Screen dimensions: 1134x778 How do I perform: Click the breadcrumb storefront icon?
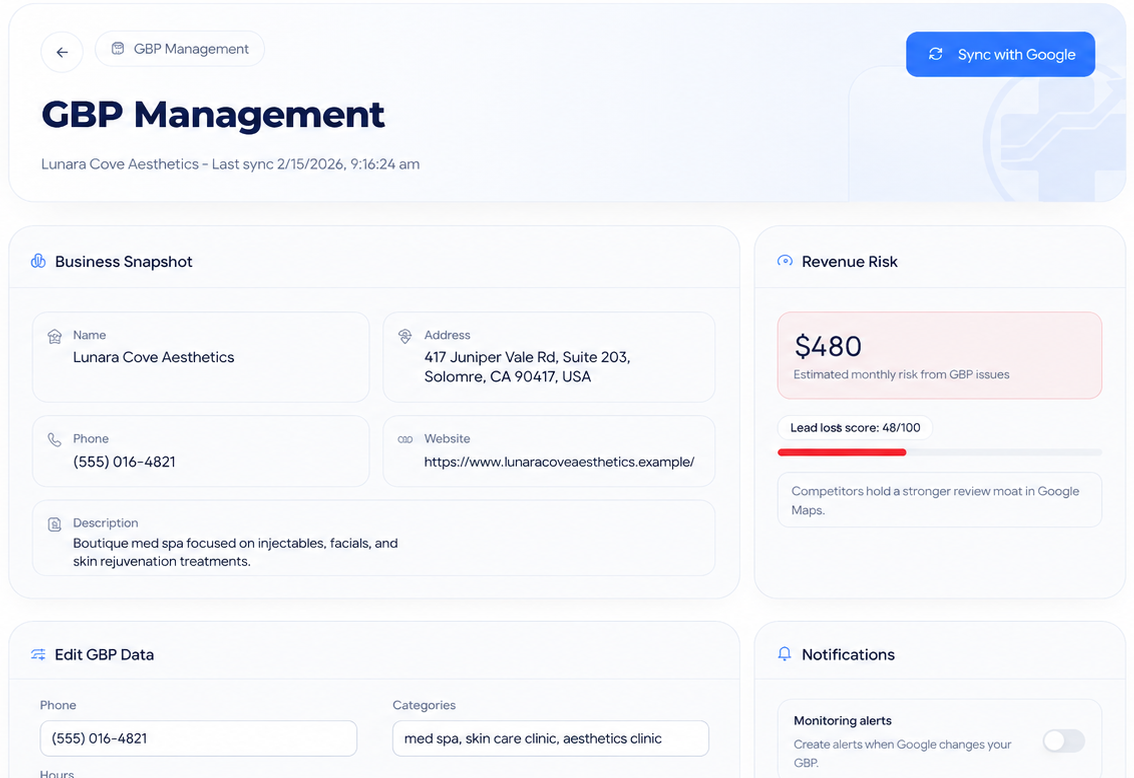117,48
